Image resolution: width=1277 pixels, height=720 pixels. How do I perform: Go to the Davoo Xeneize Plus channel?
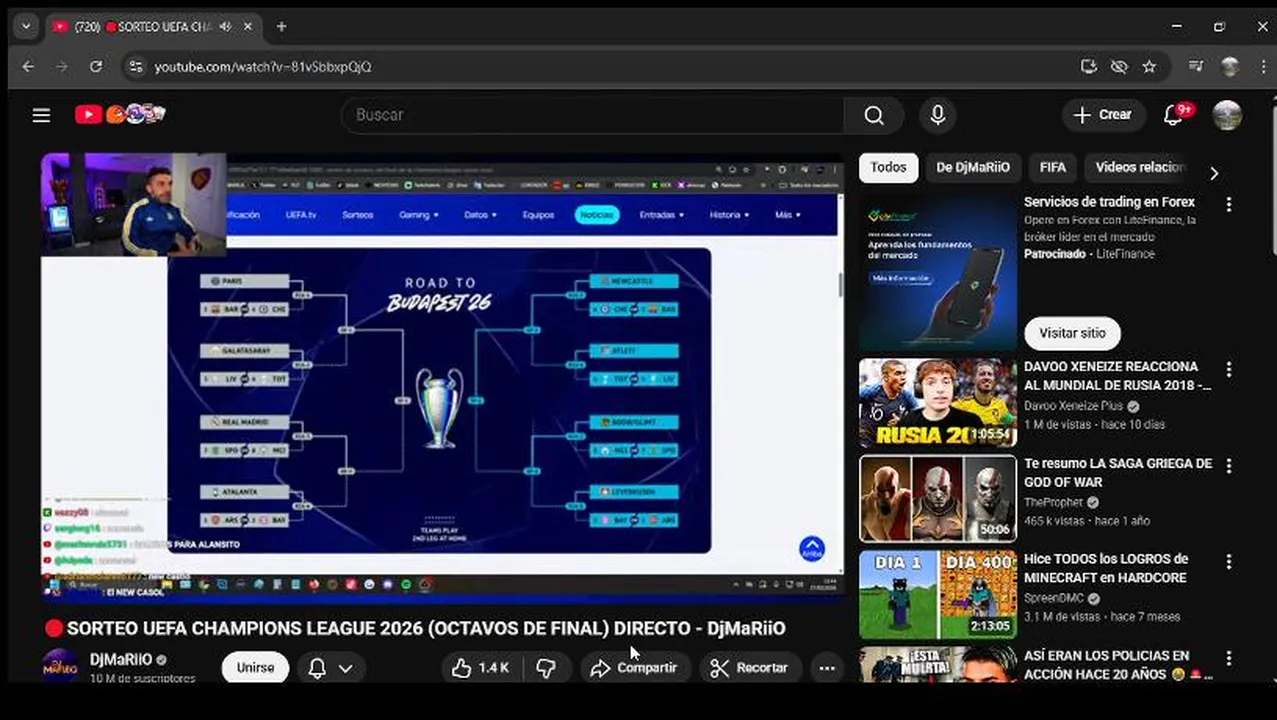point(1073,407)
